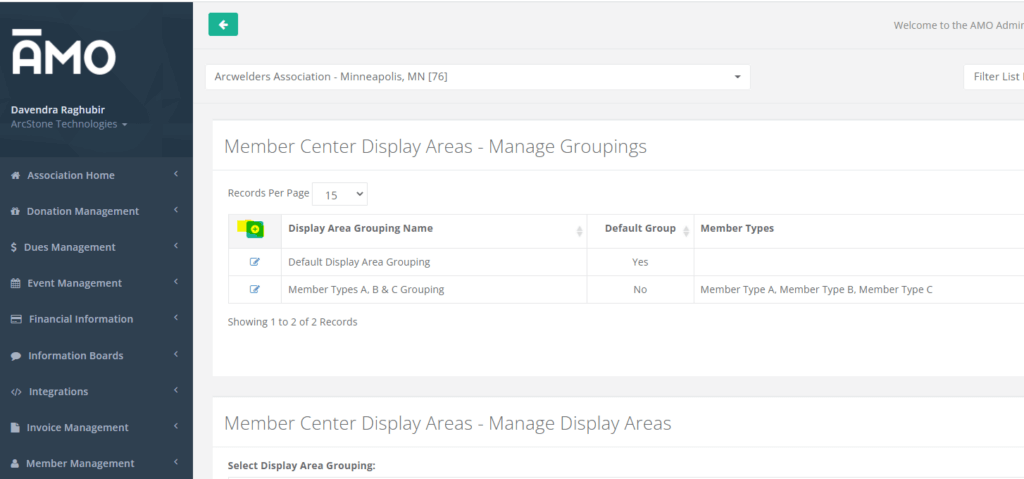Click the Event Management calendar icon
This screenshot has width=1024, height=479.
pyautogui.click(x=16, y=284)
